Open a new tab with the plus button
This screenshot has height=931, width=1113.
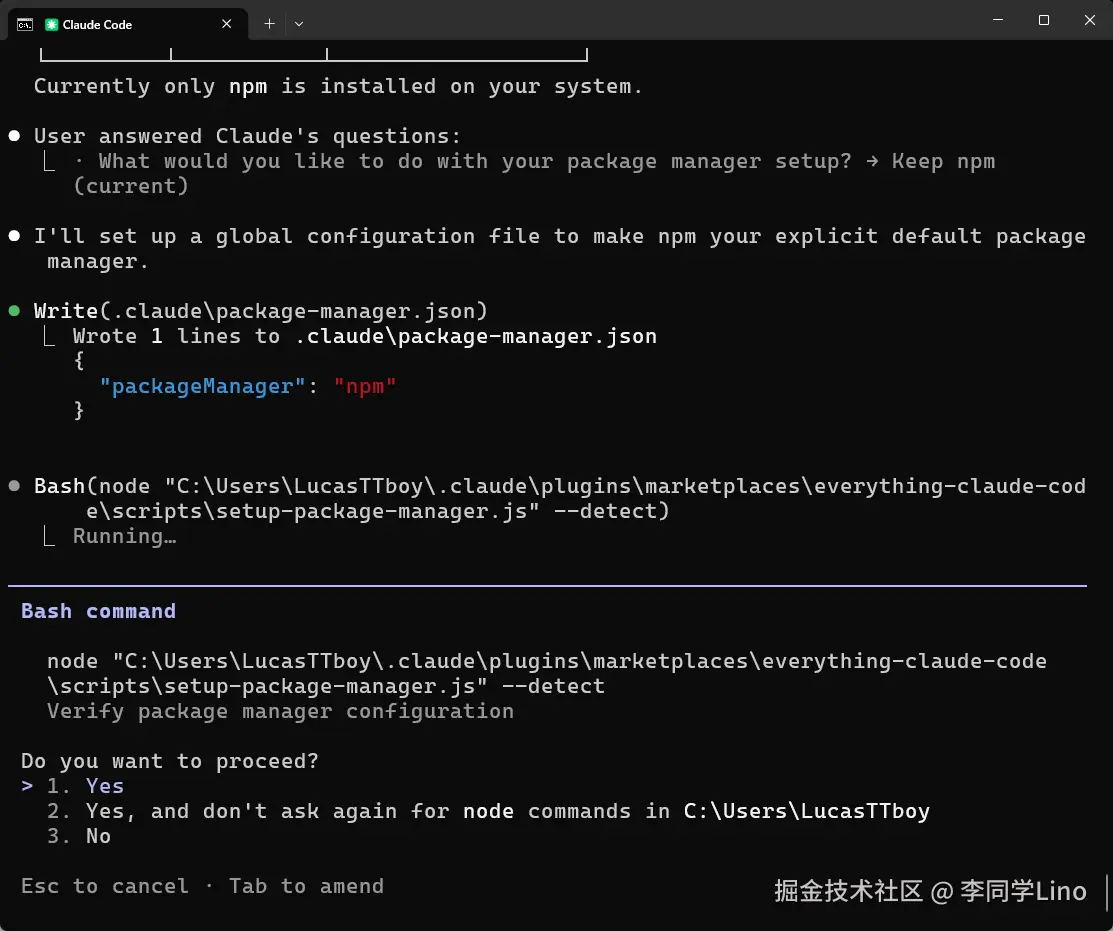pos(269,24)
